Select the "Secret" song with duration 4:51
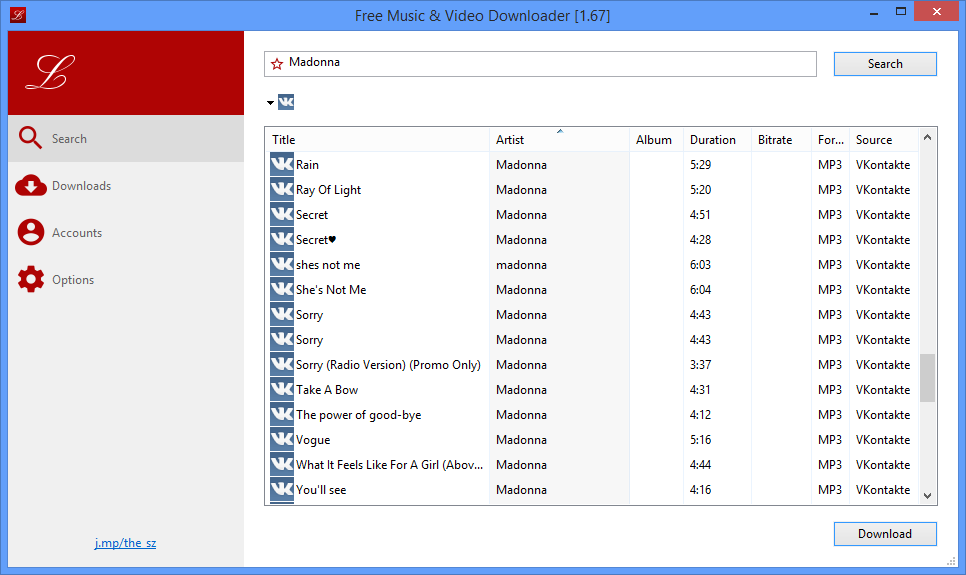Viewport: 966px width, 575px height. pos(312,214)
